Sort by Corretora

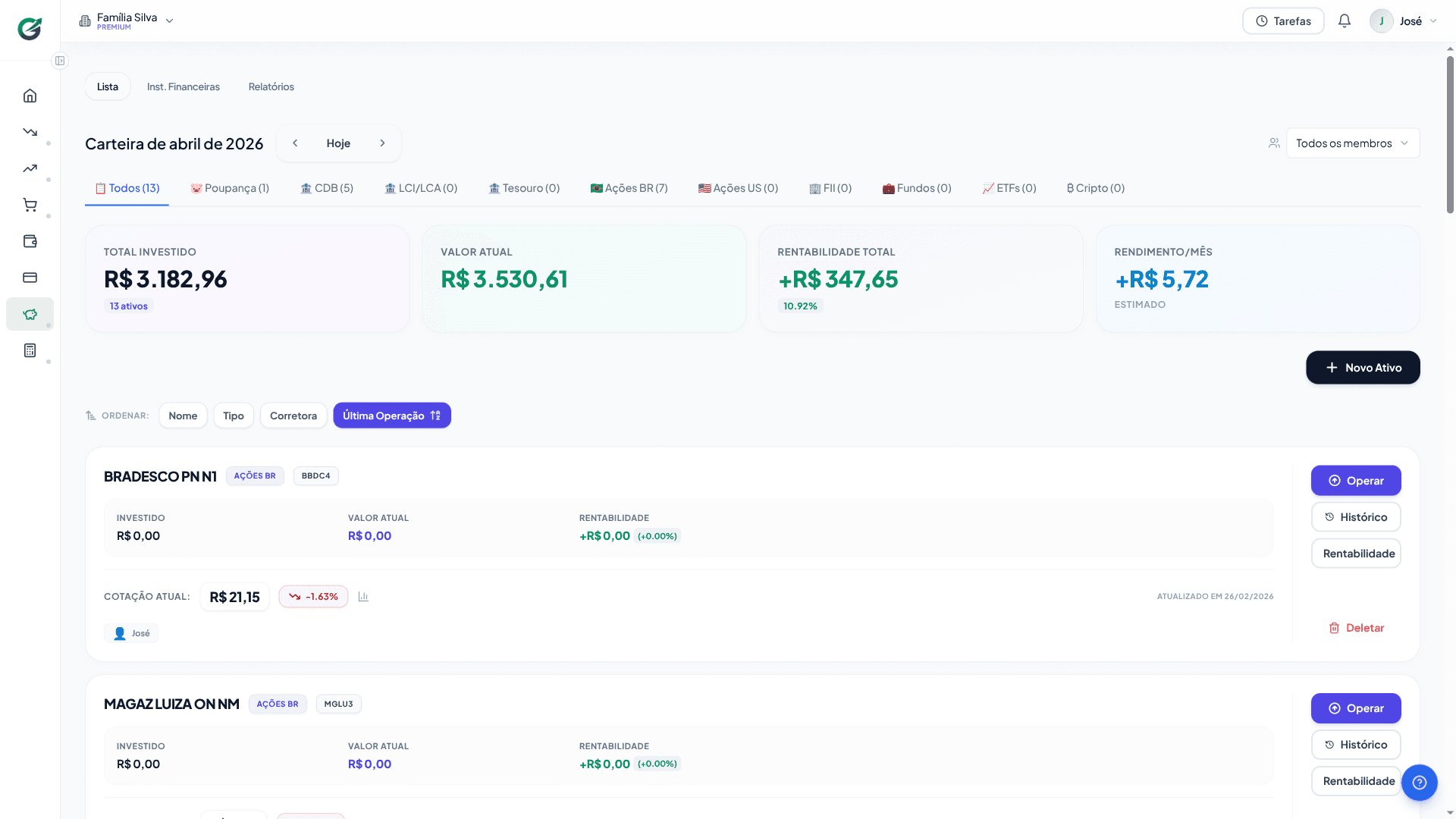pyautogui.click(x=293, y=416)
